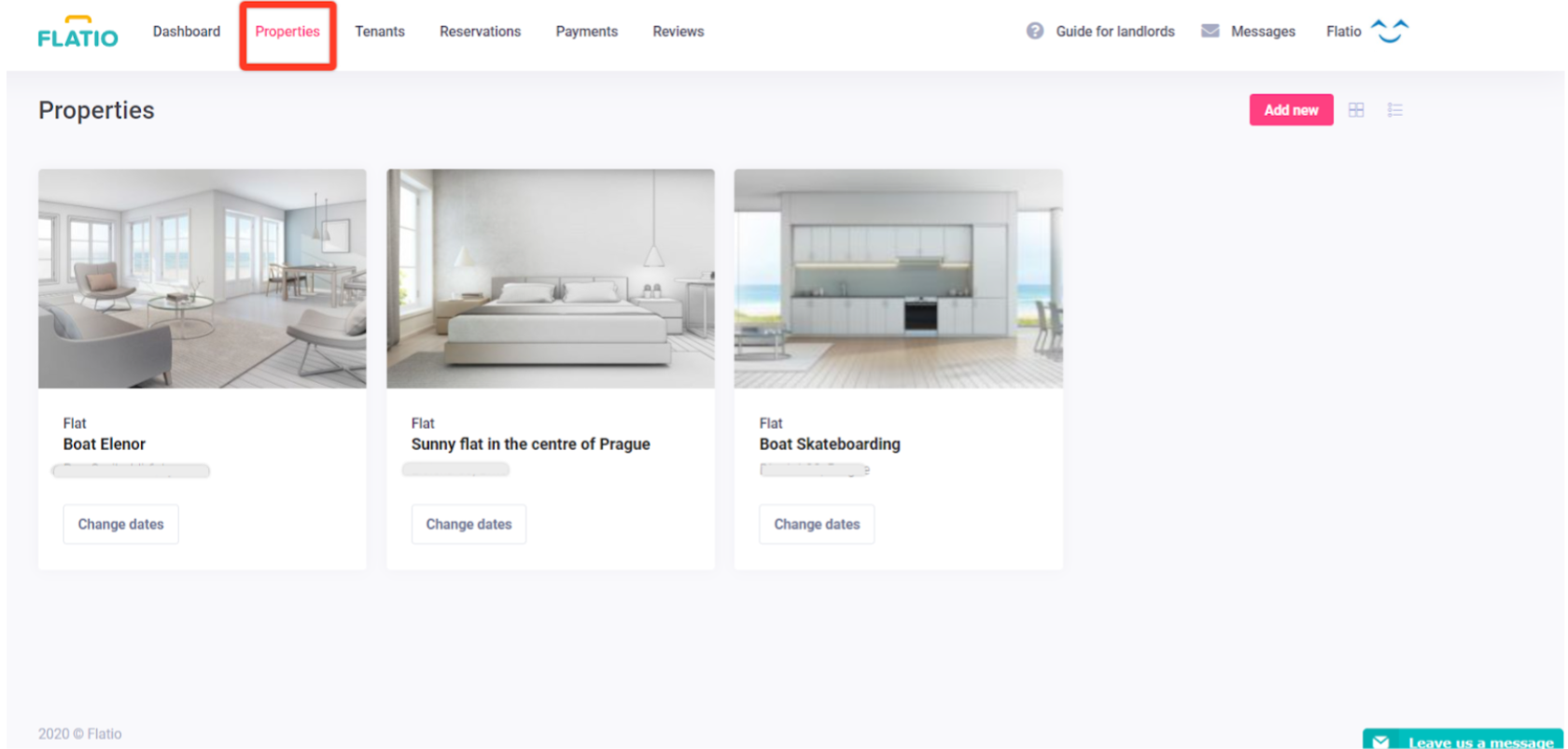Click the Flatio logo
The width and height of the screenshot is (1568, 749).
click(77, 32)
